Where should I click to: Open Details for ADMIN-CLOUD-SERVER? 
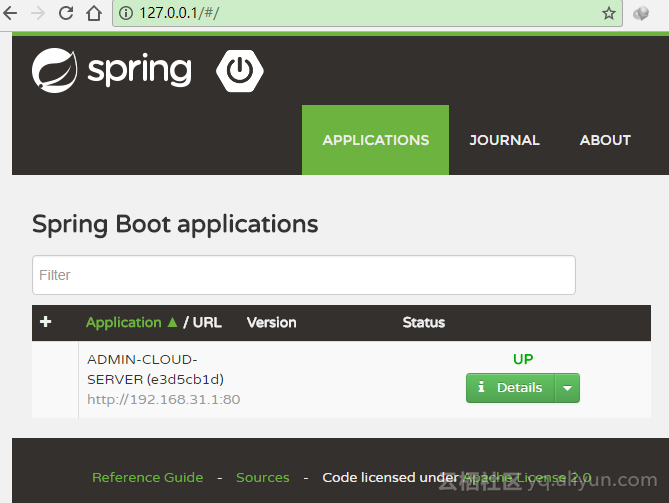point(511,388)
